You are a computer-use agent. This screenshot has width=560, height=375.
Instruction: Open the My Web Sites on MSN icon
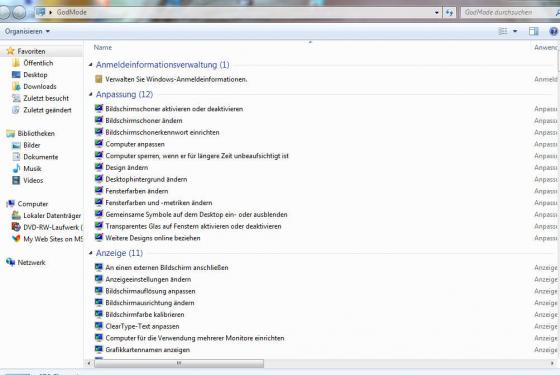tap(16, 239)
